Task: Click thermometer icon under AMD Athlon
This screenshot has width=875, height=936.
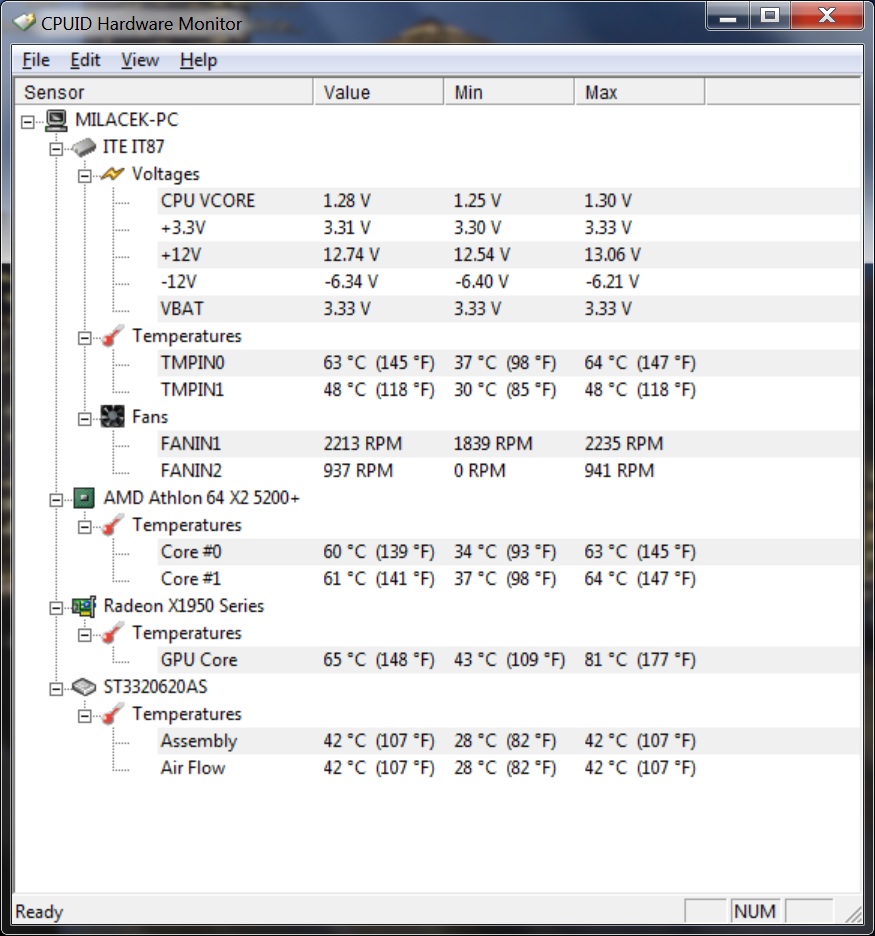Action: 112,525
